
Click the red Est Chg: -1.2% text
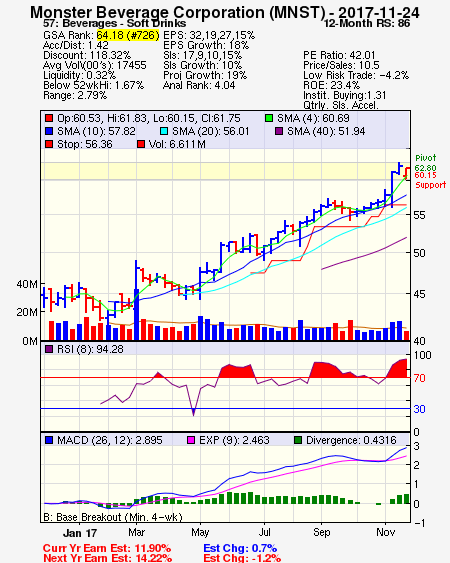point(242,558)
